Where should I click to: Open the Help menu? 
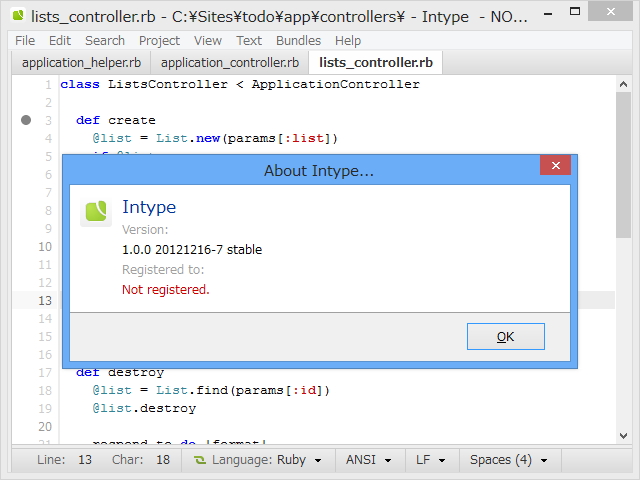(348, 41)
